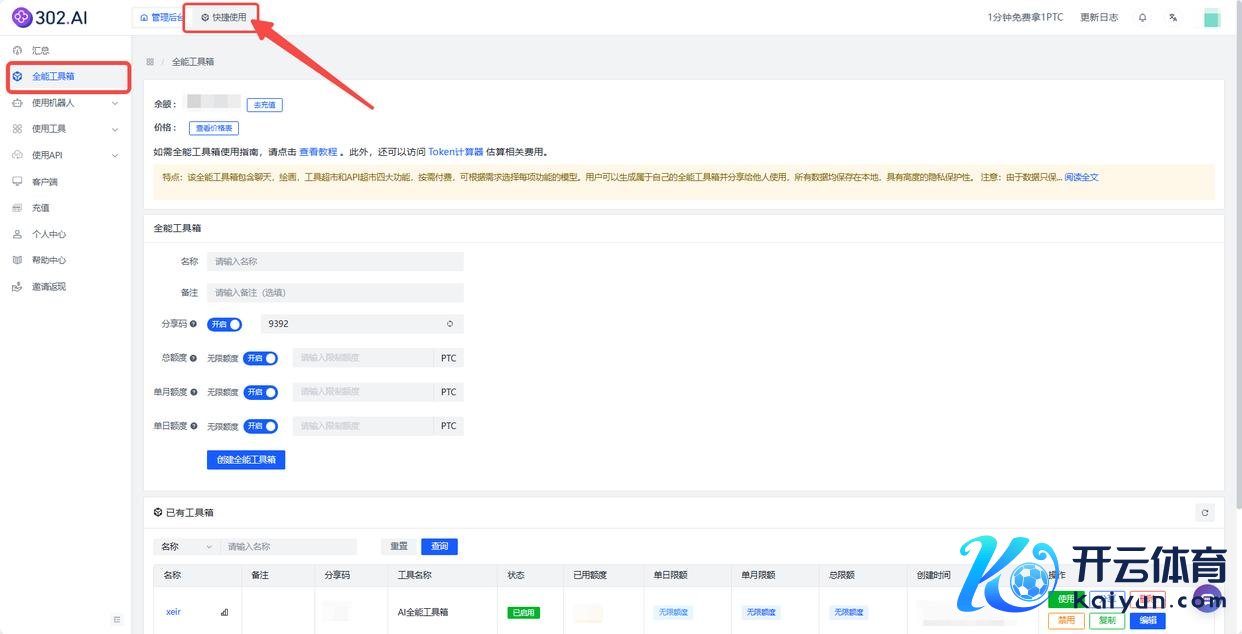This screenshot has height=634, width=1242.
Task: Open the language translation icon
Action: (x=1172, y=18)
